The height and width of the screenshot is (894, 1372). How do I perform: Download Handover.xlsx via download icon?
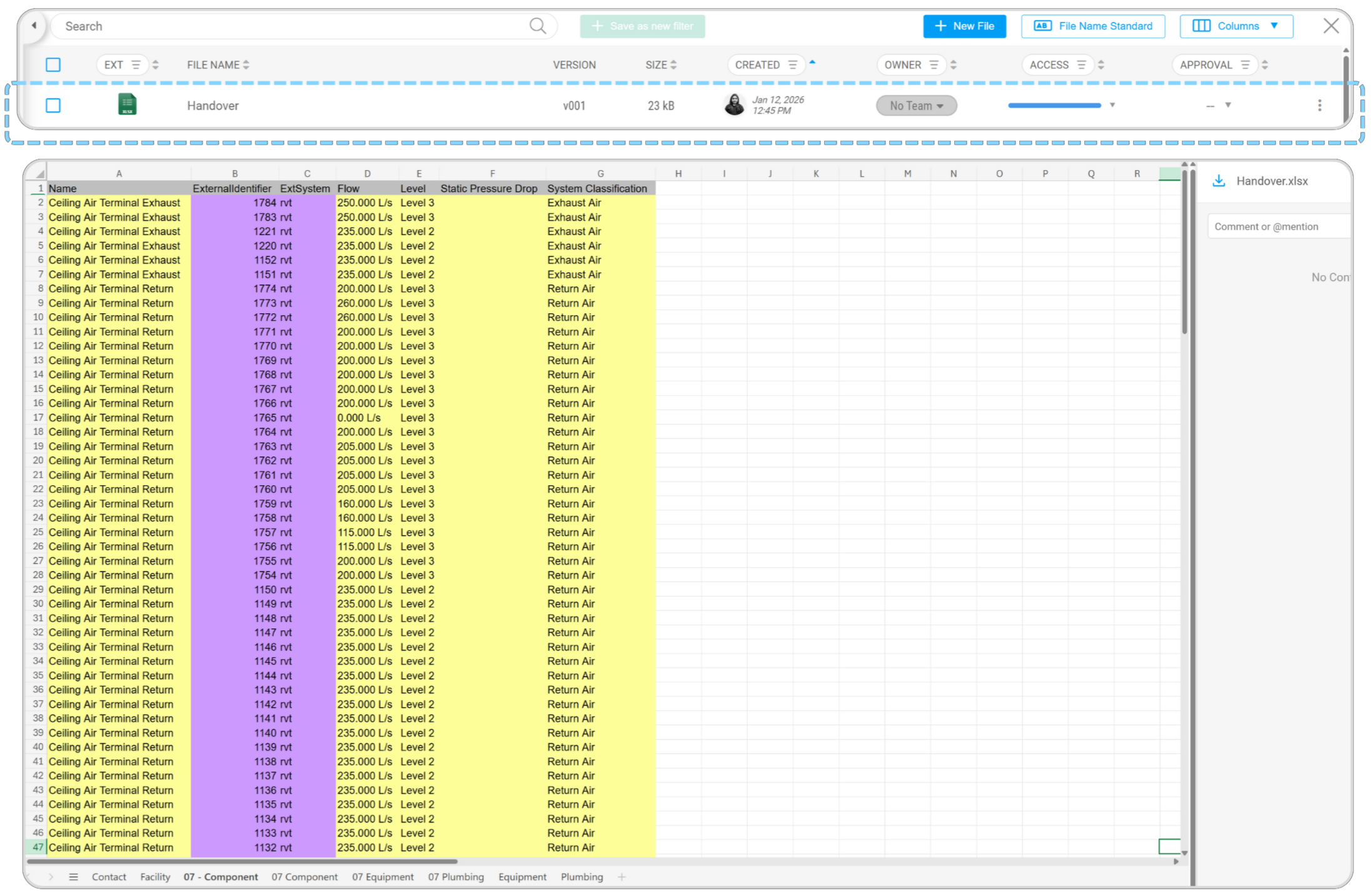(1218, 181)
